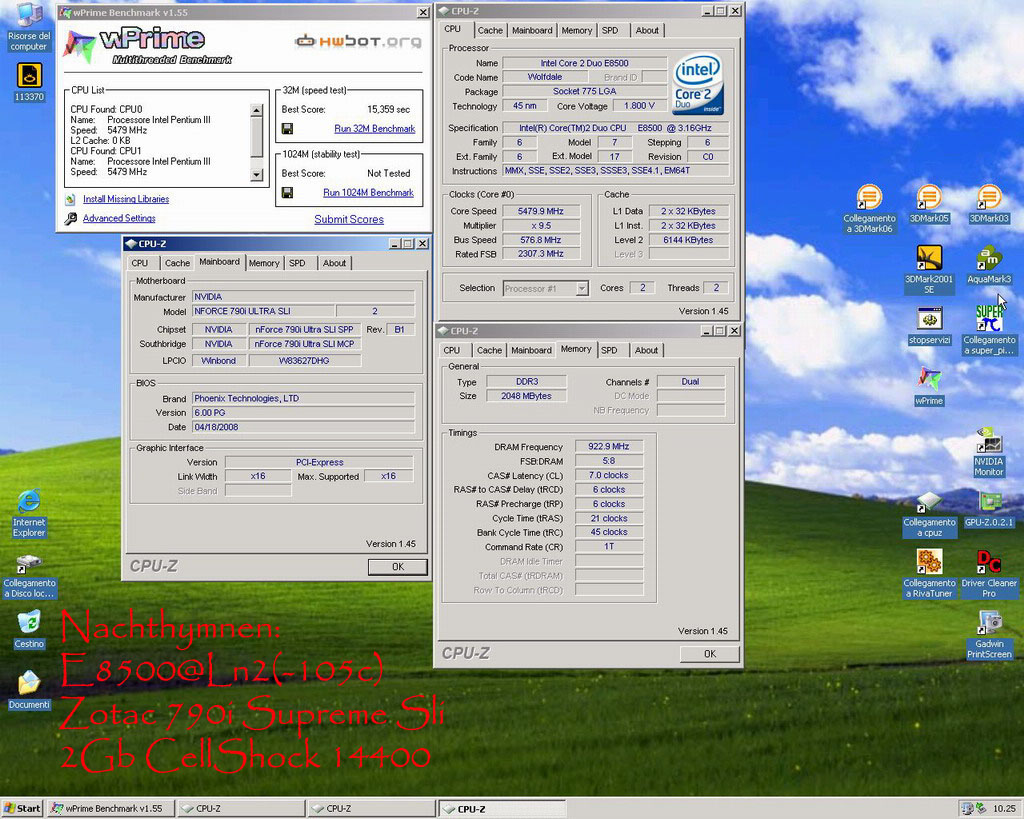1024x819 pixels.
Task: Open Risorse del computer desktop icon
Action: click(x=29, y=26)
